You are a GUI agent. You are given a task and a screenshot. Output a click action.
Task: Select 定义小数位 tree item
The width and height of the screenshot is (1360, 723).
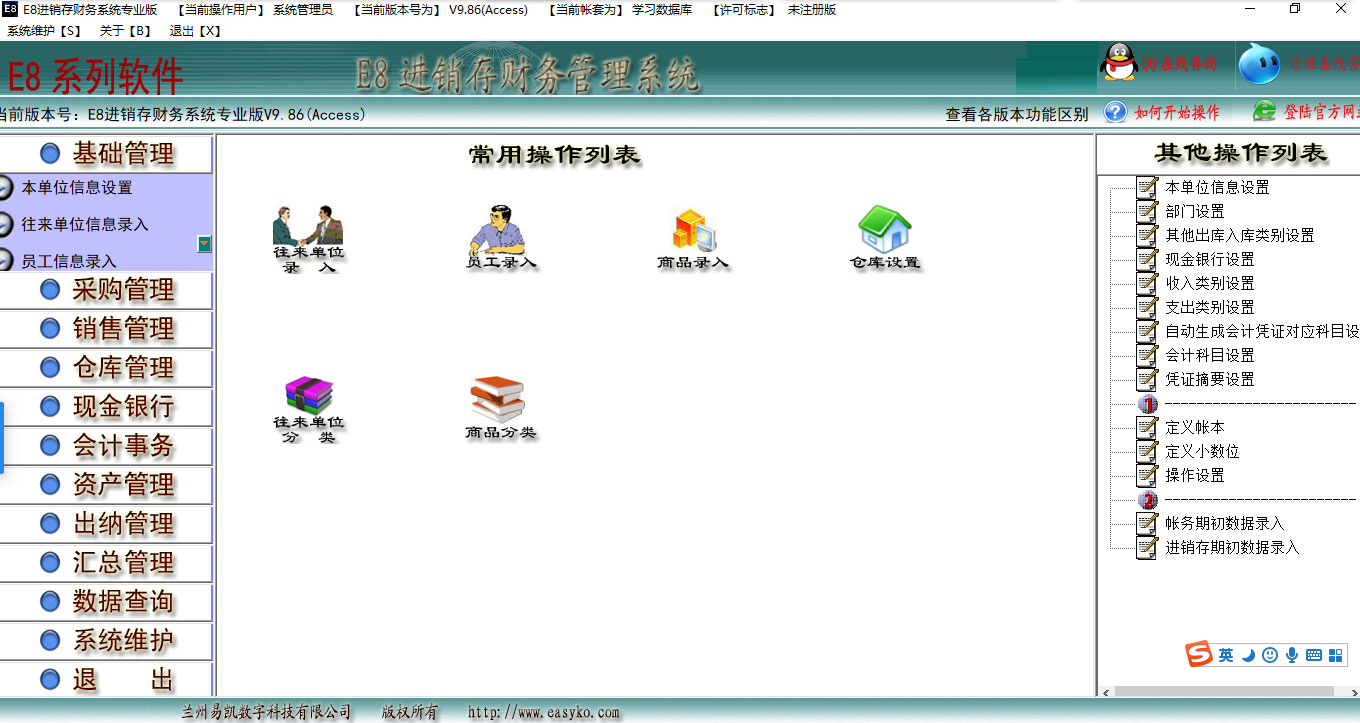coord(1203,451)
